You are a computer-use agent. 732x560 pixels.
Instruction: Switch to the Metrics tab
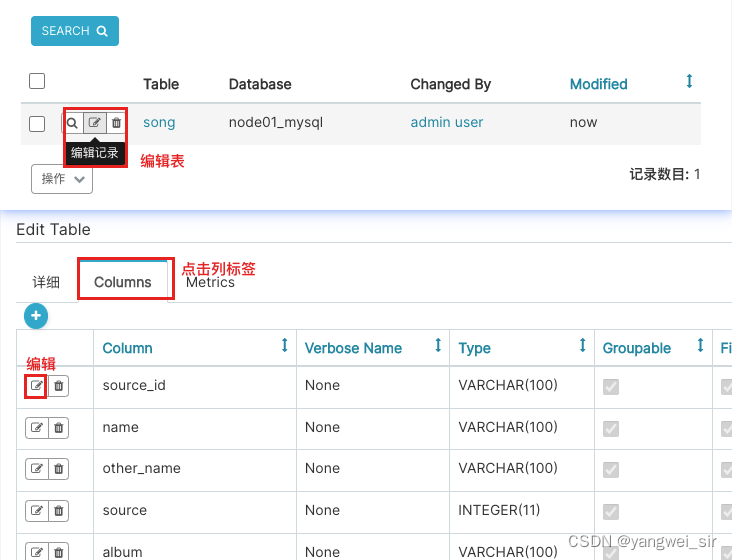(x=211, y=282)
